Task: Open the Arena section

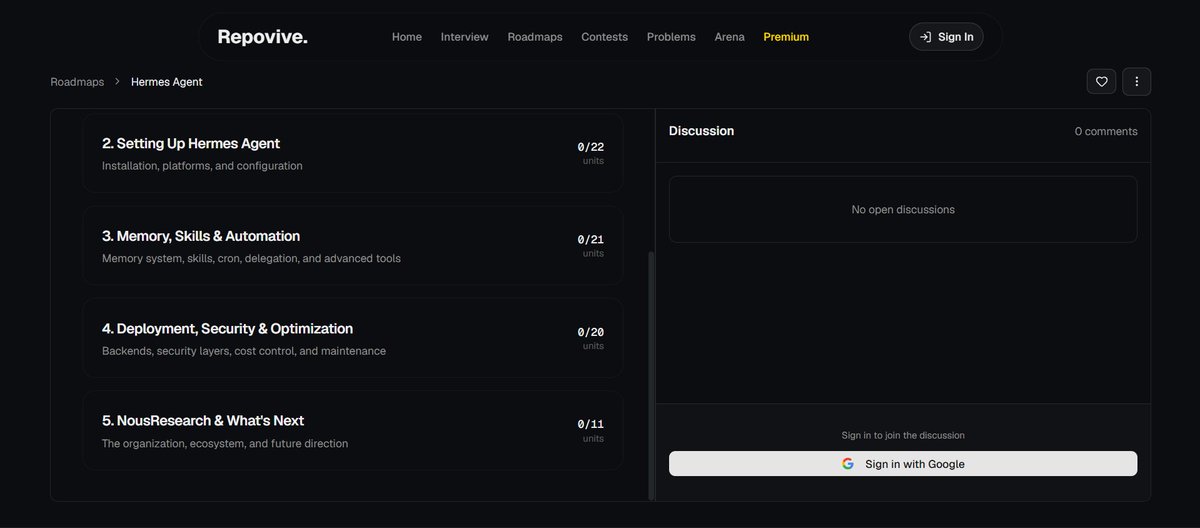Action: [729, 37]
